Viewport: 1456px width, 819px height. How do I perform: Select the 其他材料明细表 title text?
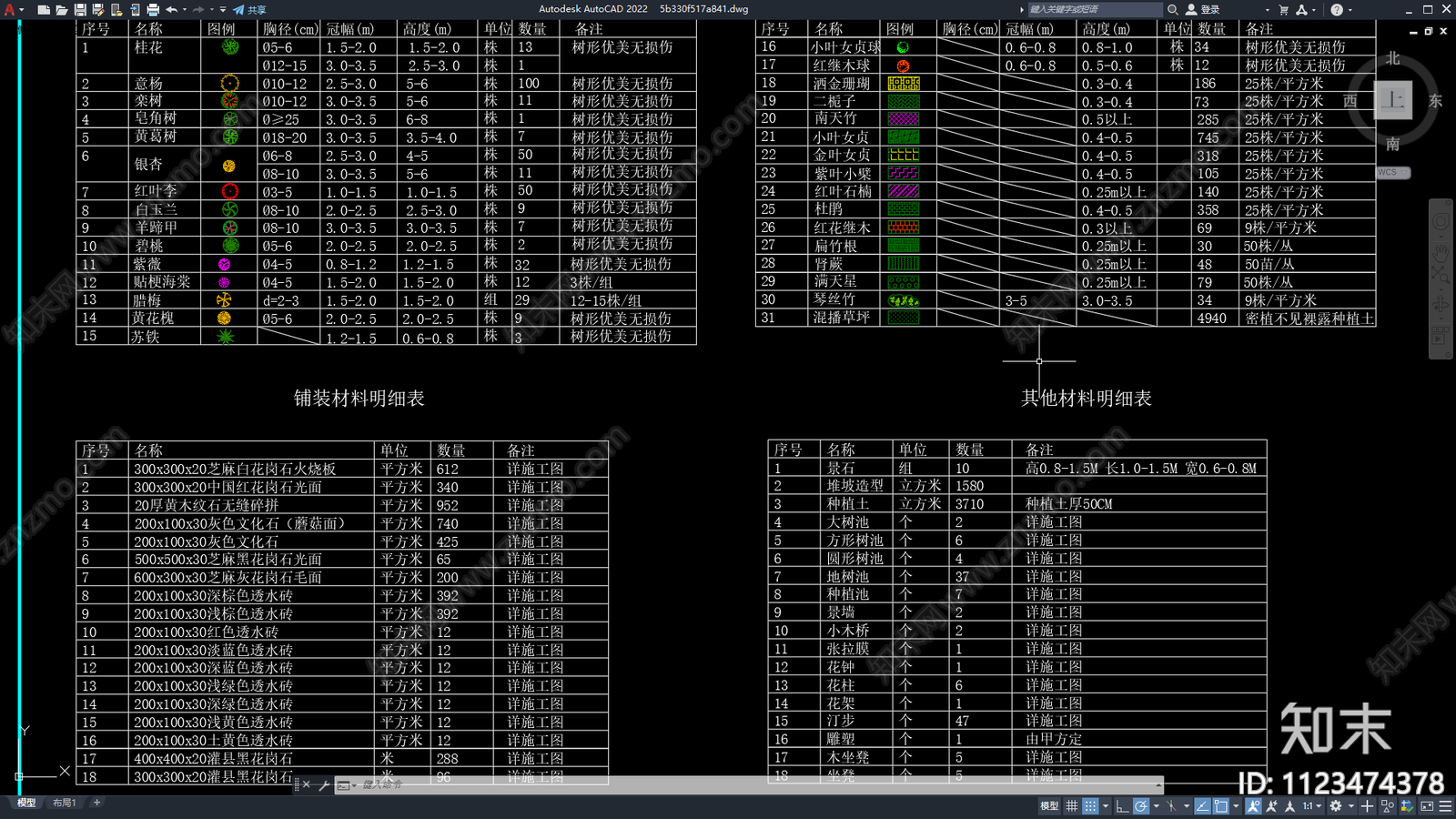pyautogui.click(x=1086, y=398)
